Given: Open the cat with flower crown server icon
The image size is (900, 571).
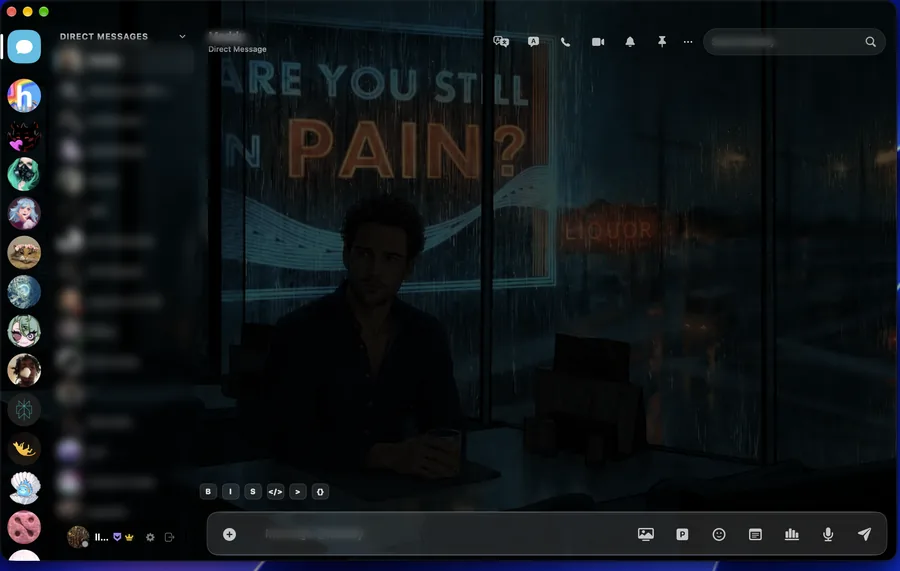Looking at the screenshot, I should pyautogui.click(x=24, y=253).
